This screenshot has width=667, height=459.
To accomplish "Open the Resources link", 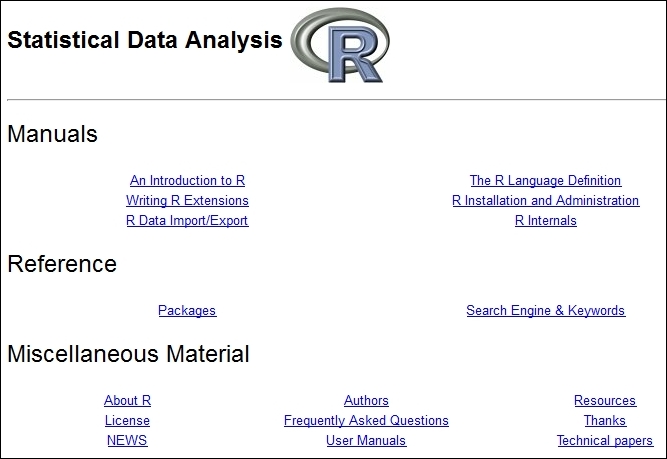I will (605, 400).
